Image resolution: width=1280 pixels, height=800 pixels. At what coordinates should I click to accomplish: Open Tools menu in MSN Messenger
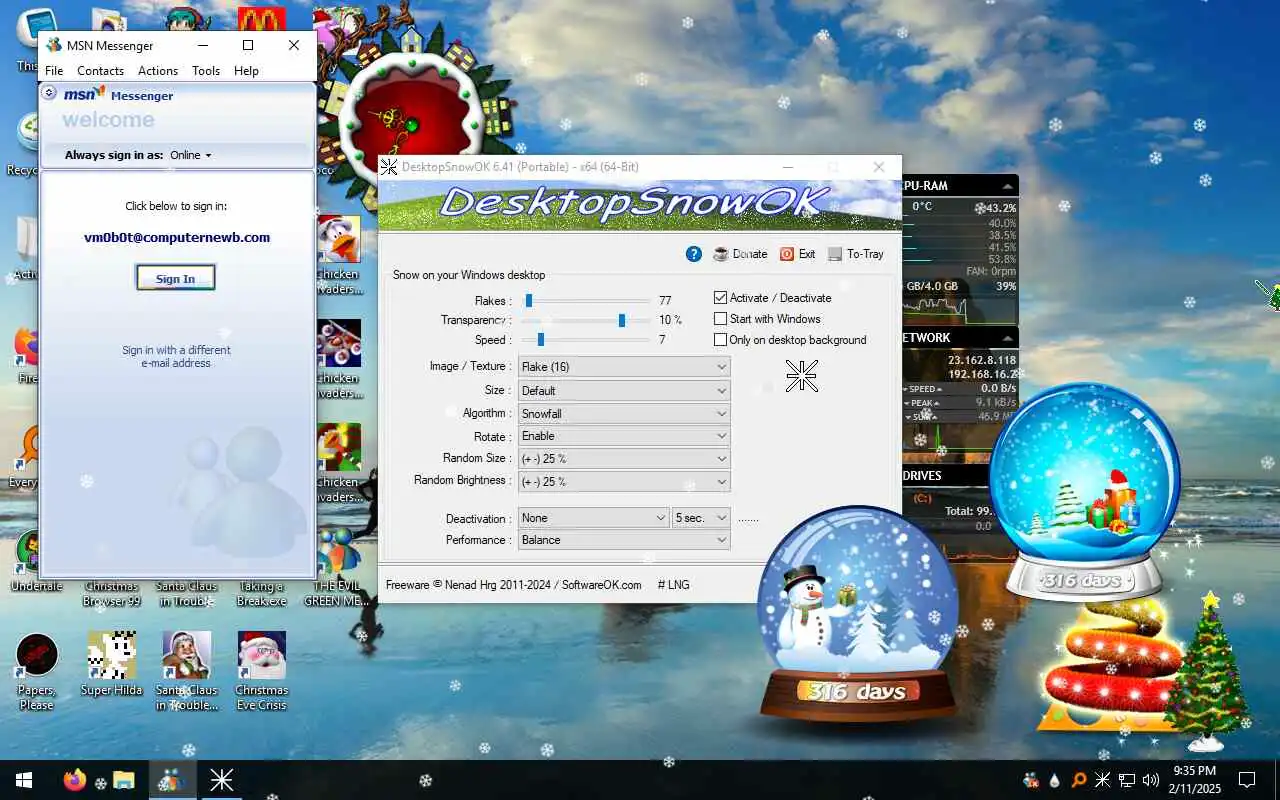coord(206,71)
